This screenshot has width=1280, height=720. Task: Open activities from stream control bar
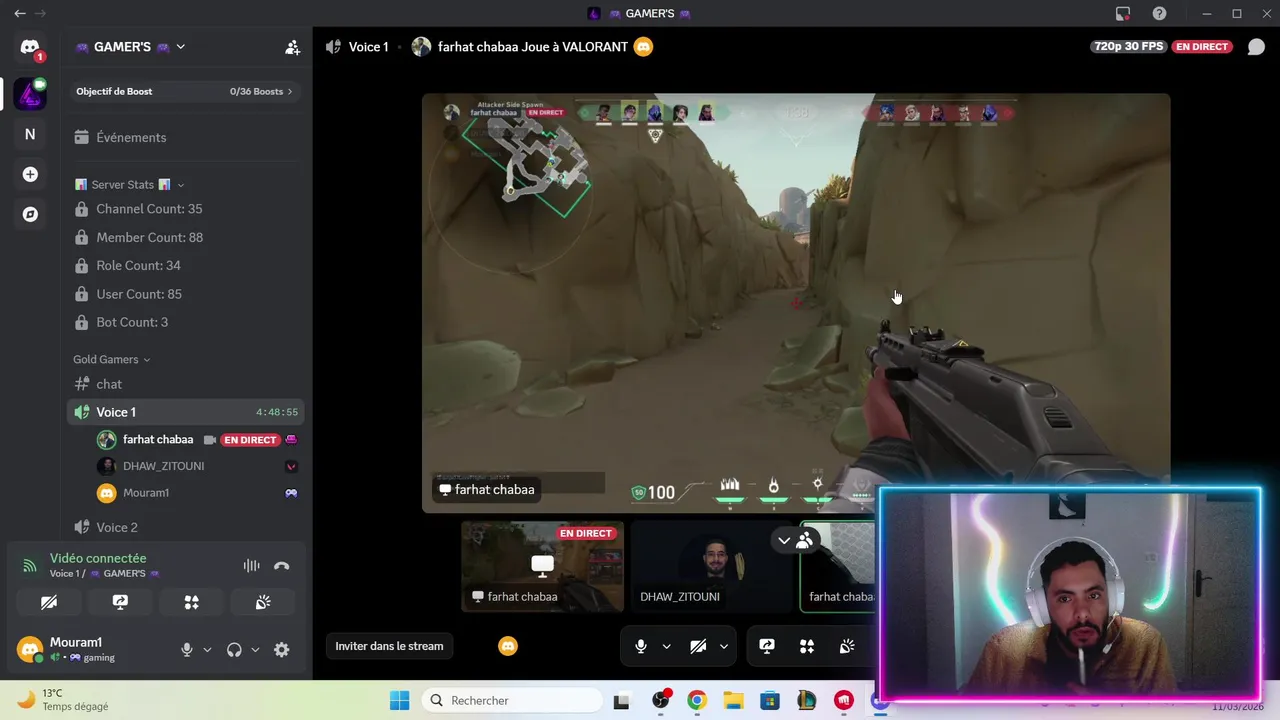(807, 646)
